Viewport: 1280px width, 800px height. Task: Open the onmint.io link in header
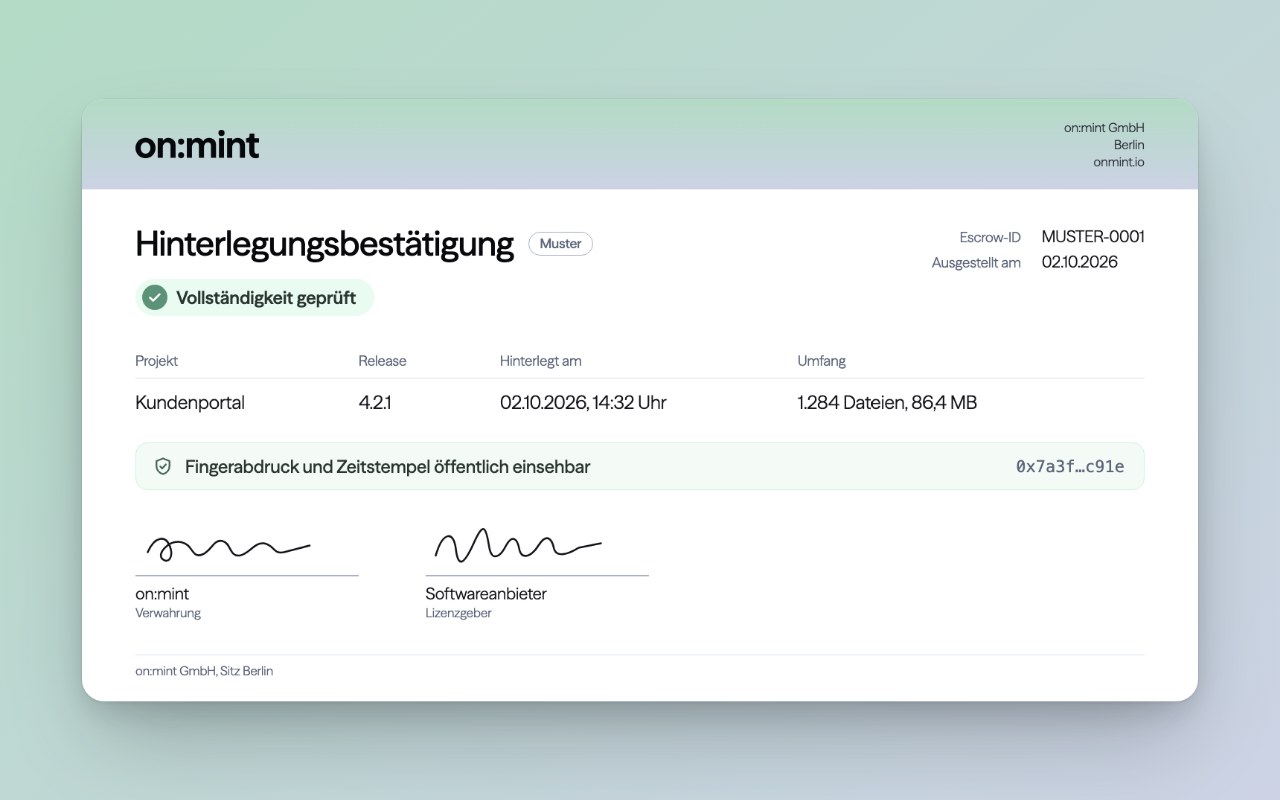point(1119,162)
